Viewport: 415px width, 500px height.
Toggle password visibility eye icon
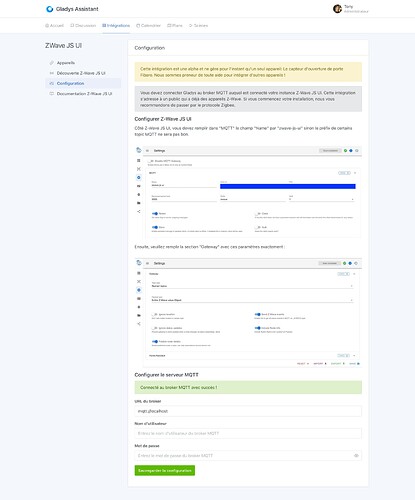coord(356,455)
